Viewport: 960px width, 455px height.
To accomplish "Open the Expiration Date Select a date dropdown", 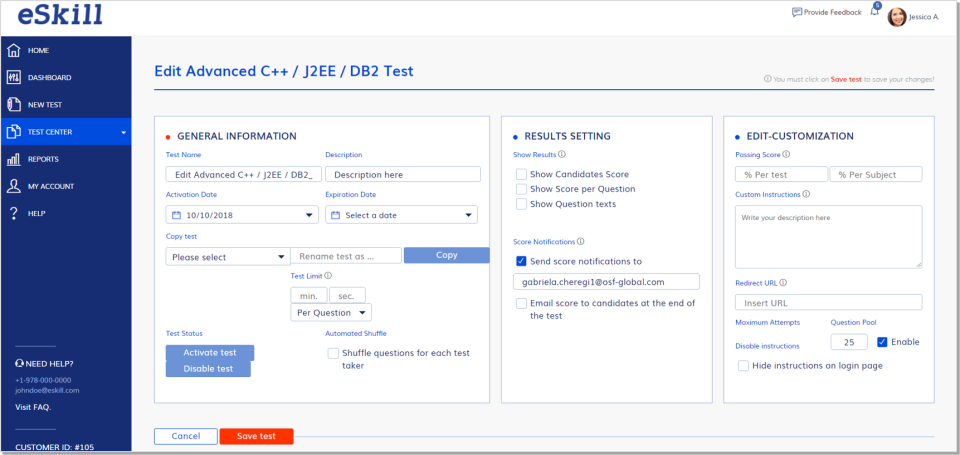I will coord(402,215).
